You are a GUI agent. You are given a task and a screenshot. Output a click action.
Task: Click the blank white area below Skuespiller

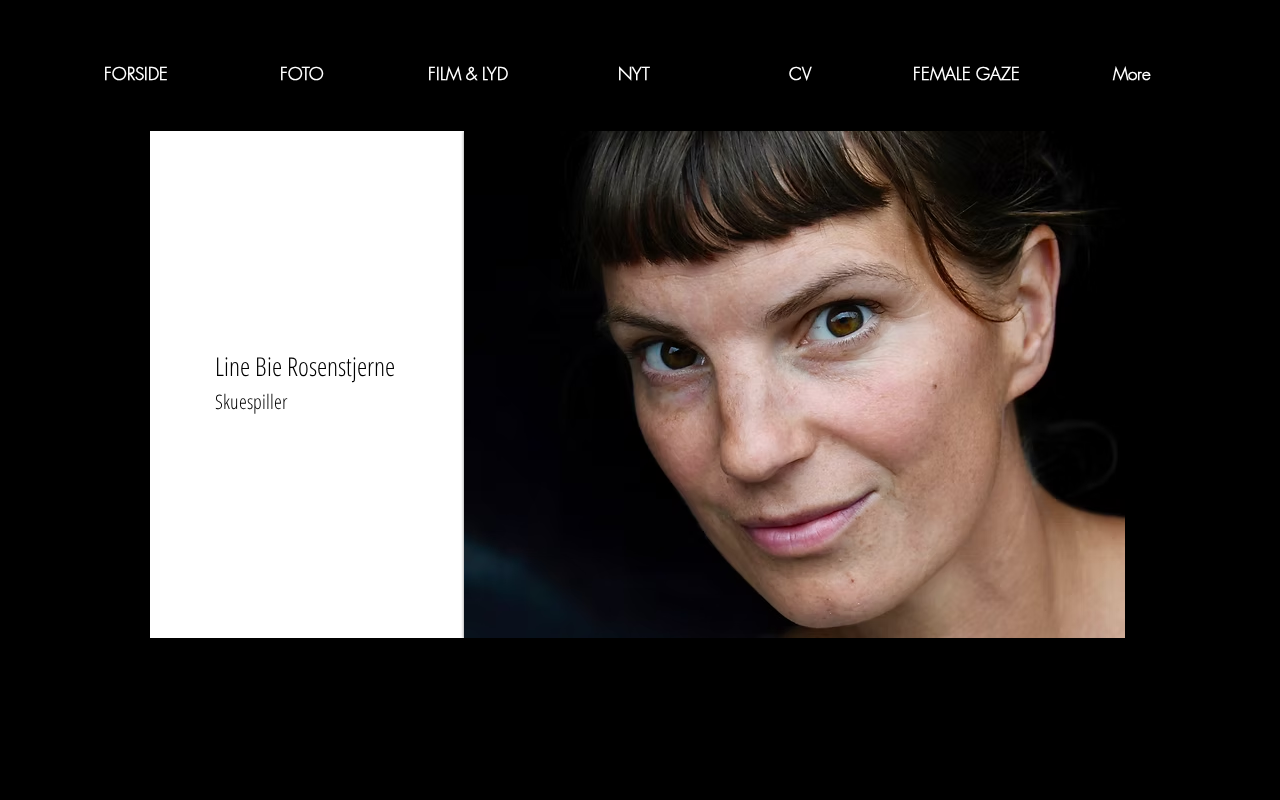(x=306, y=525)
